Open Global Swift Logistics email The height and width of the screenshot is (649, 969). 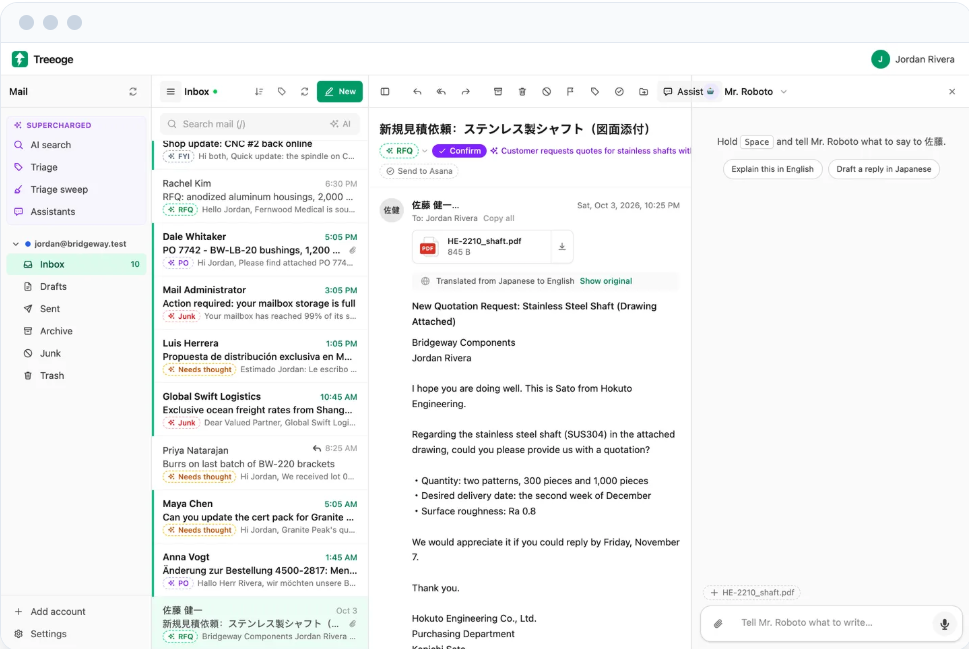(x=260, y=409)
